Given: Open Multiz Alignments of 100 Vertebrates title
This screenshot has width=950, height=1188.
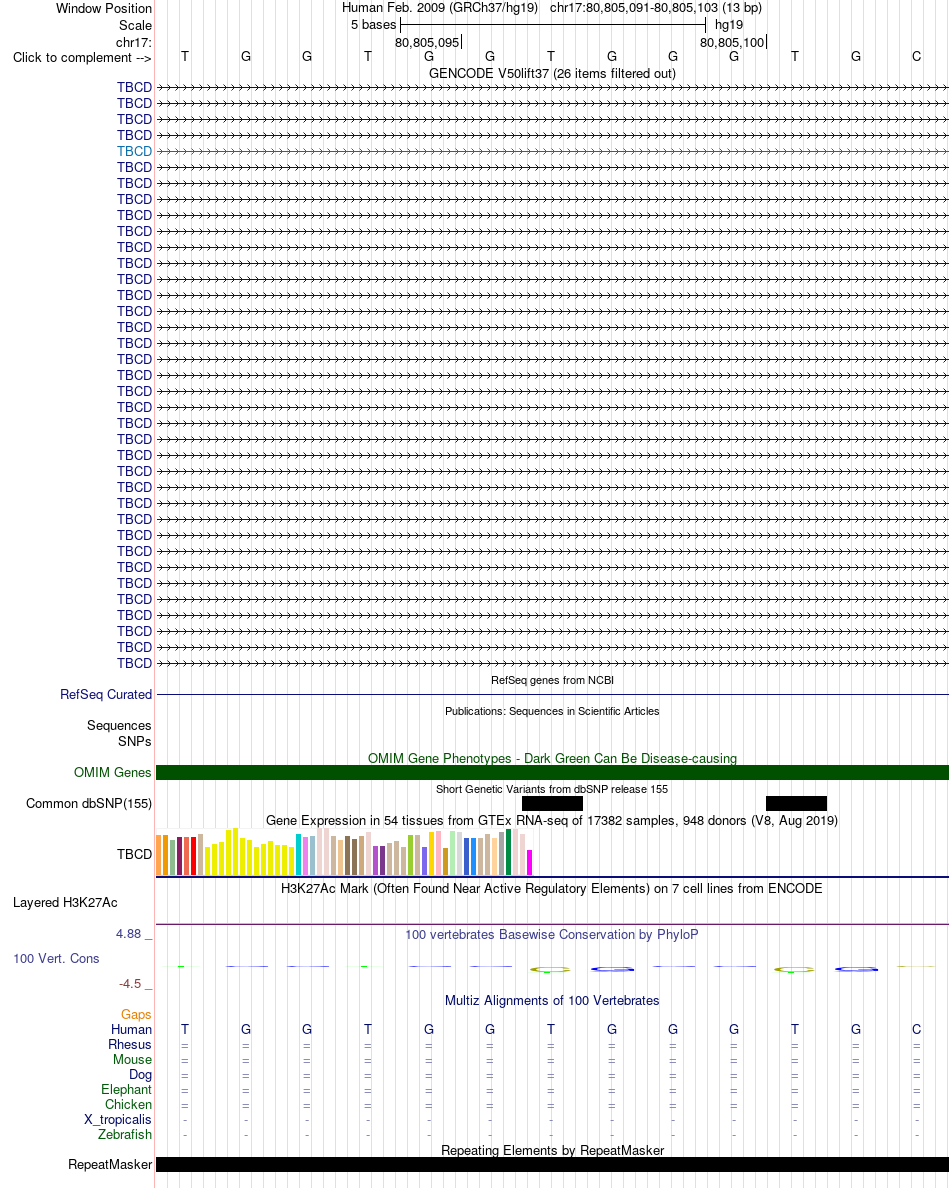Looking at the screenshot, I should [552, 1001].
